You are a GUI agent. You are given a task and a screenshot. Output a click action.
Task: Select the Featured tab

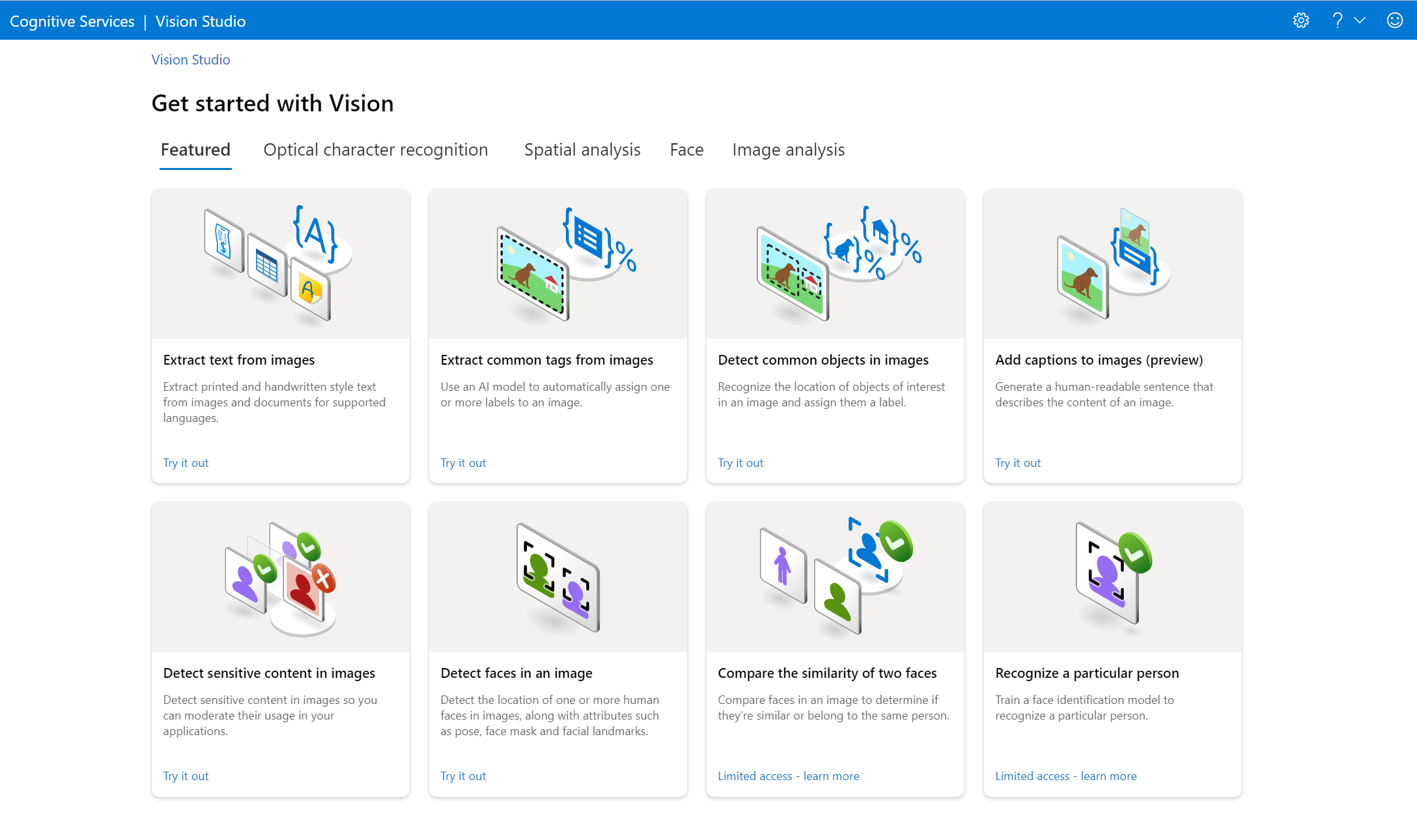tap(196, 150)
